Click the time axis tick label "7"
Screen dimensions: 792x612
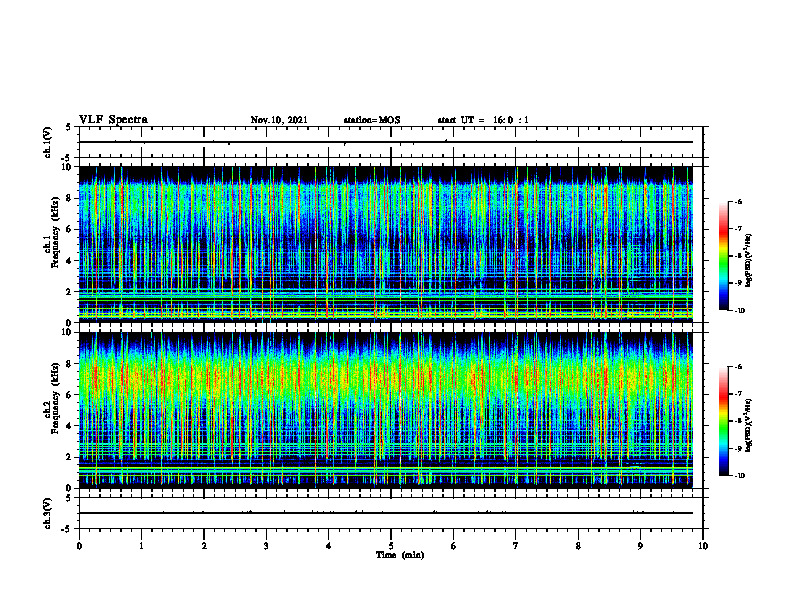click(516, 546)
